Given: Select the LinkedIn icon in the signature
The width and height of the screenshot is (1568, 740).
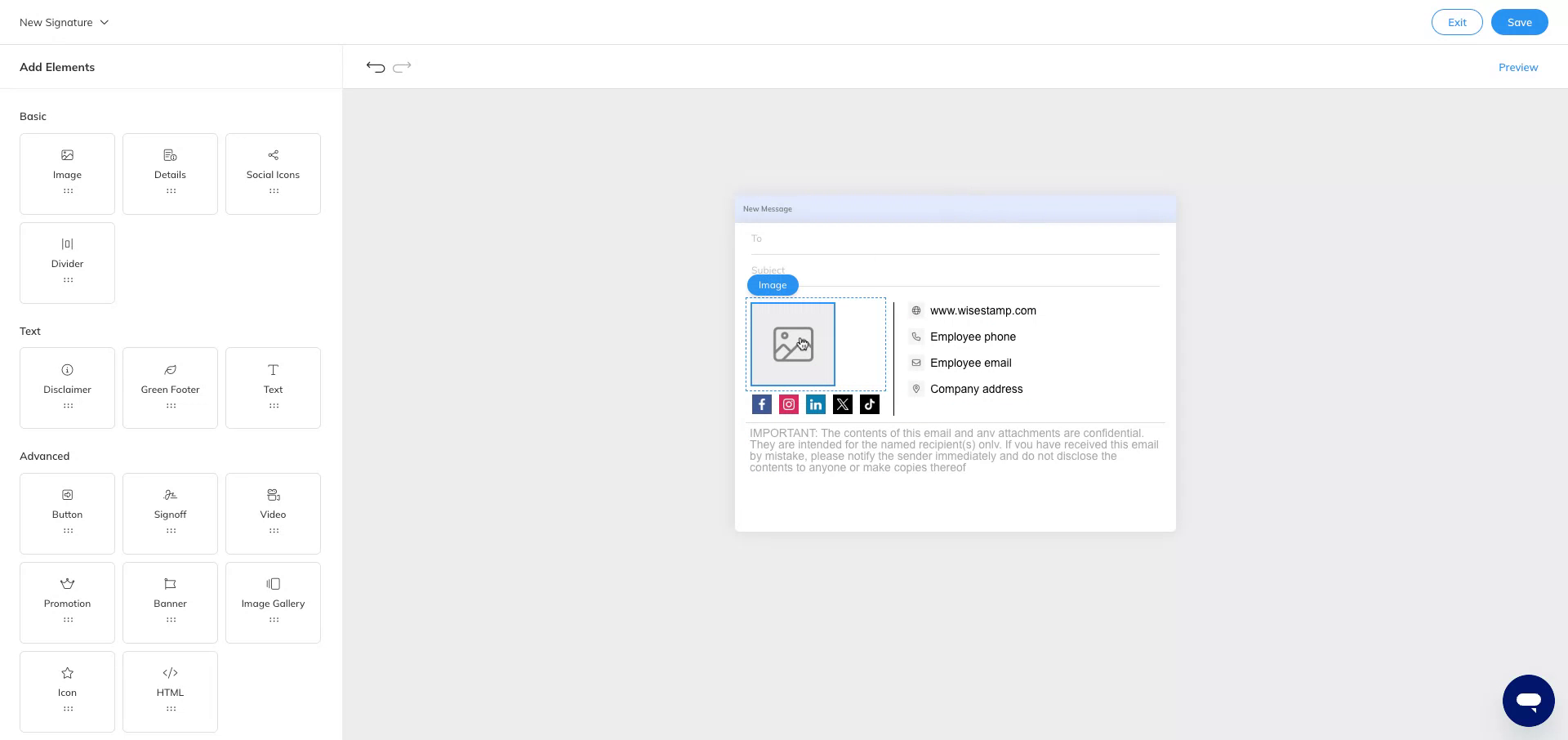Looking at the screenshot, I should click(815, 403).
